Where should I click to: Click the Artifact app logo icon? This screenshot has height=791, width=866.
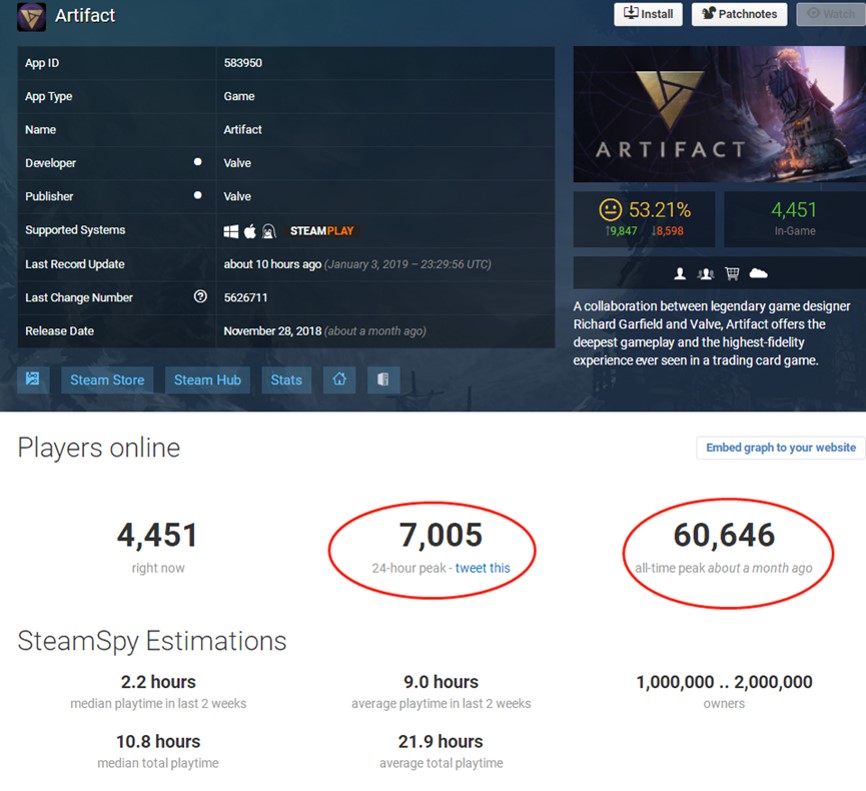[31, 17]
